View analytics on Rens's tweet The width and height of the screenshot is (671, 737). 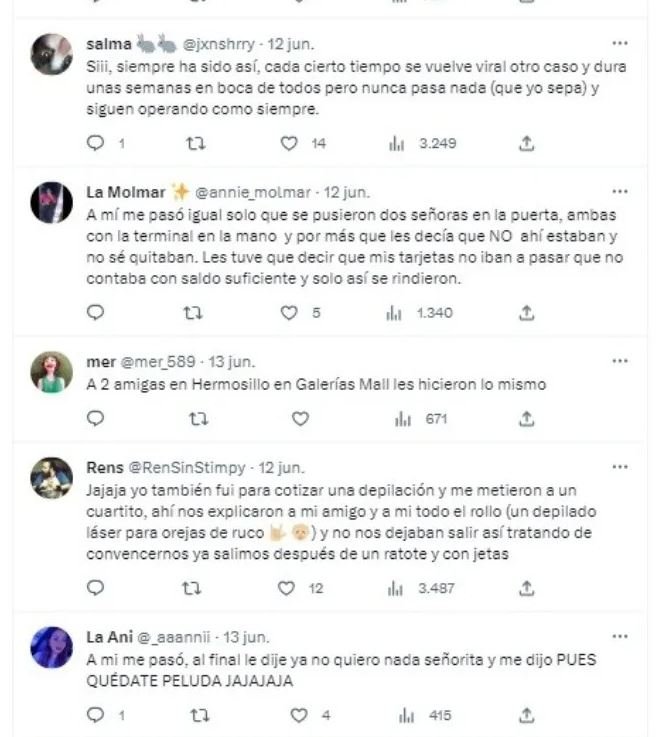pyautogui.click(x=420, y=589)
